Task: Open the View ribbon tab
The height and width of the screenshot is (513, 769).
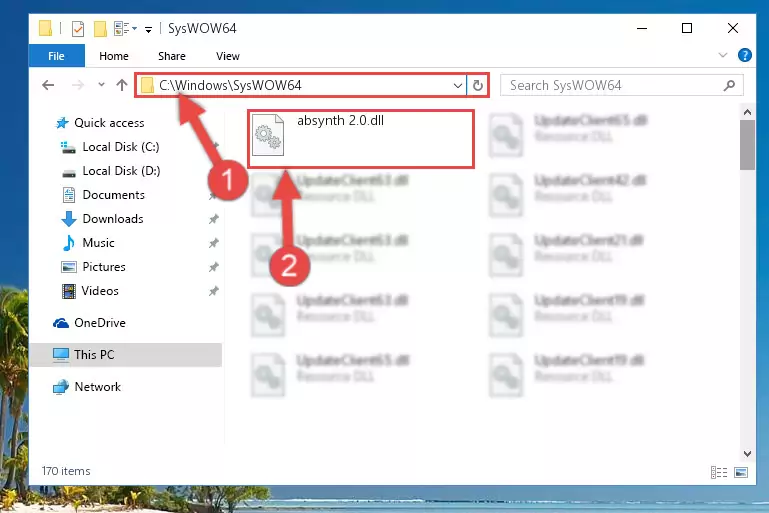Action: (x=228, y=56)
